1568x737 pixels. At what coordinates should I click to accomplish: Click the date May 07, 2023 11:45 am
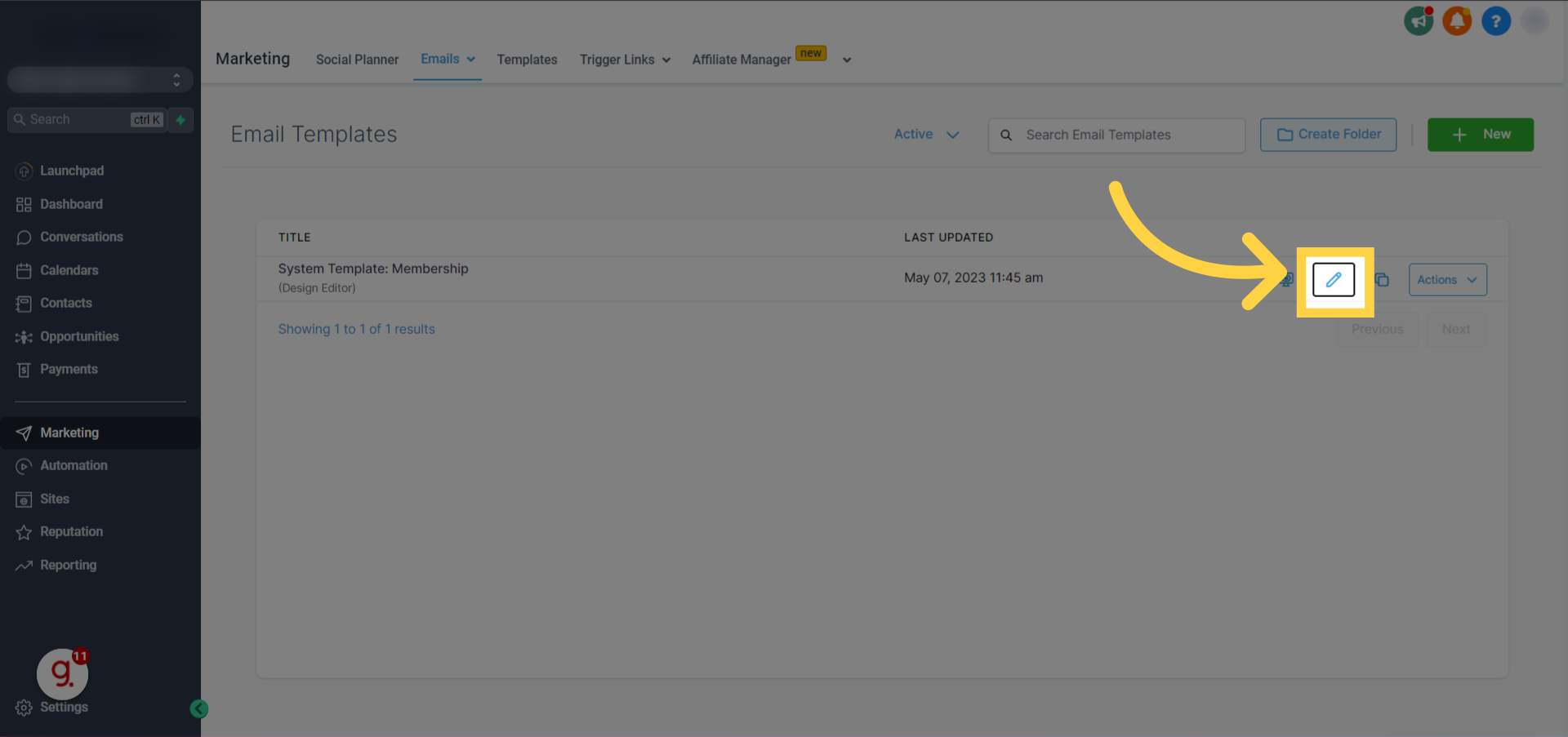pyautogui.click(x=973, y=277)
